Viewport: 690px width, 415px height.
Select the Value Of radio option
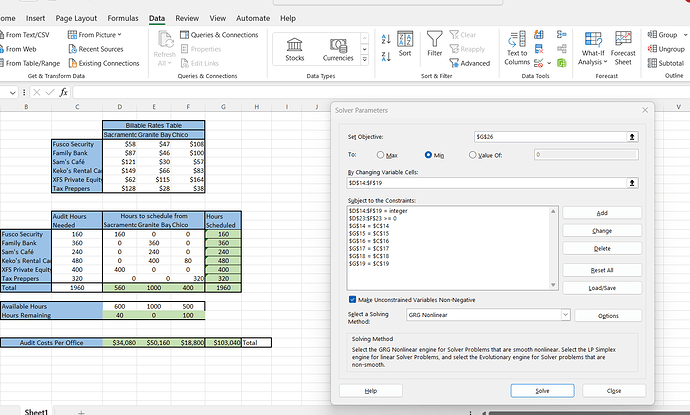coord(473,155)
